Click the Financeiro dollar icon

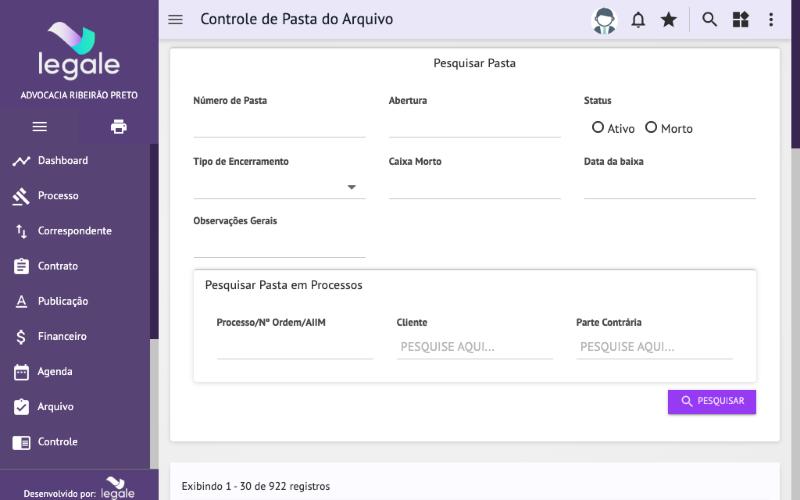coord(21,337)
